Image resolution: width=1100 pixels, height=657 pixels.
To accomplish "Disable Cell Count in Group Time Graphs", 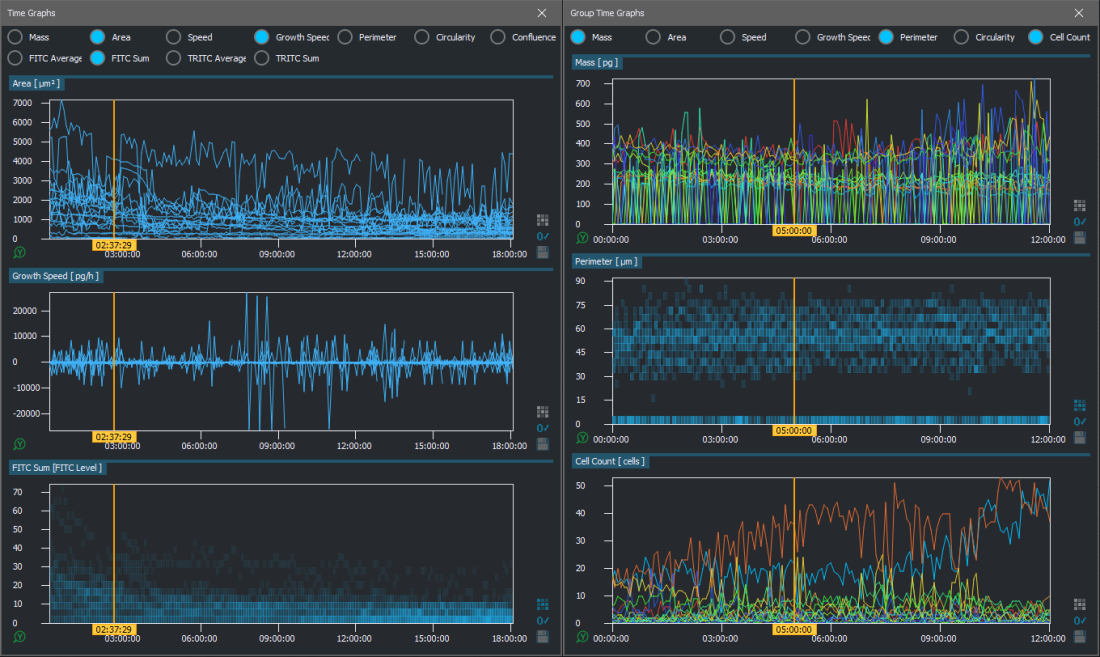I will (x=1036, y=37).
